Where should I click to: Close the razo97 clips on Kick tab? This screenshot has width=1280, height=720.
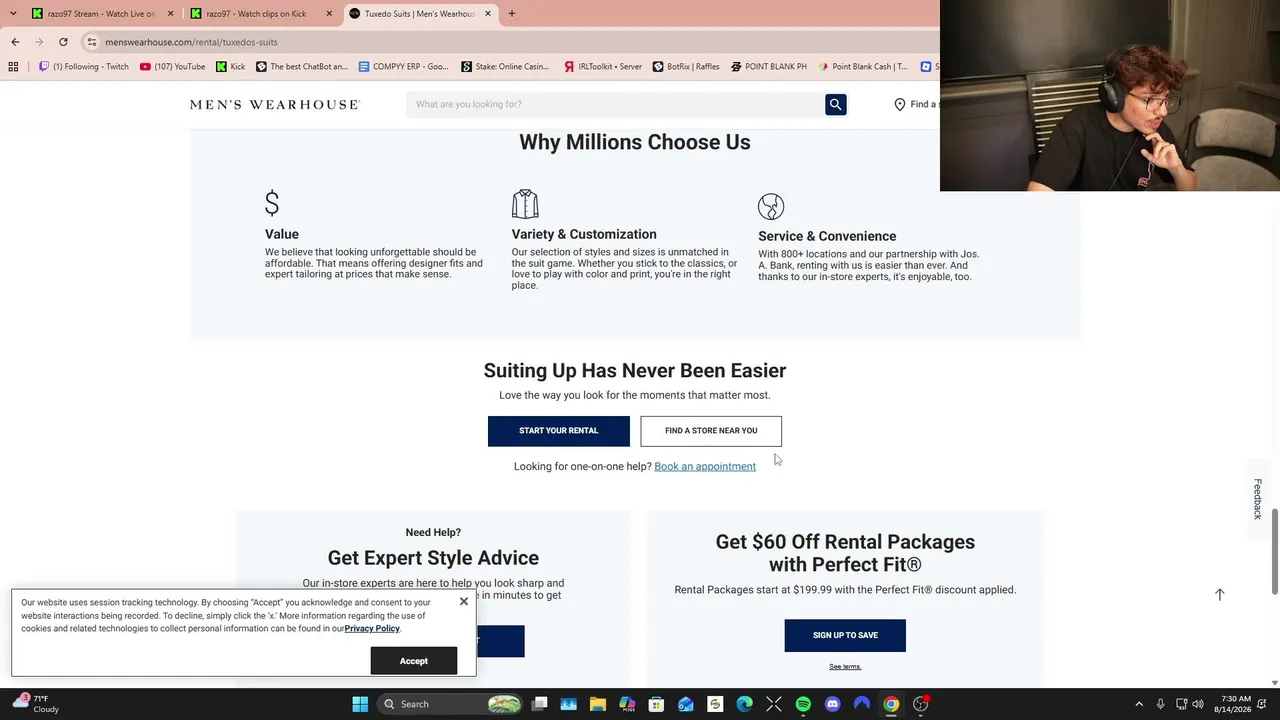pos(329,14)
